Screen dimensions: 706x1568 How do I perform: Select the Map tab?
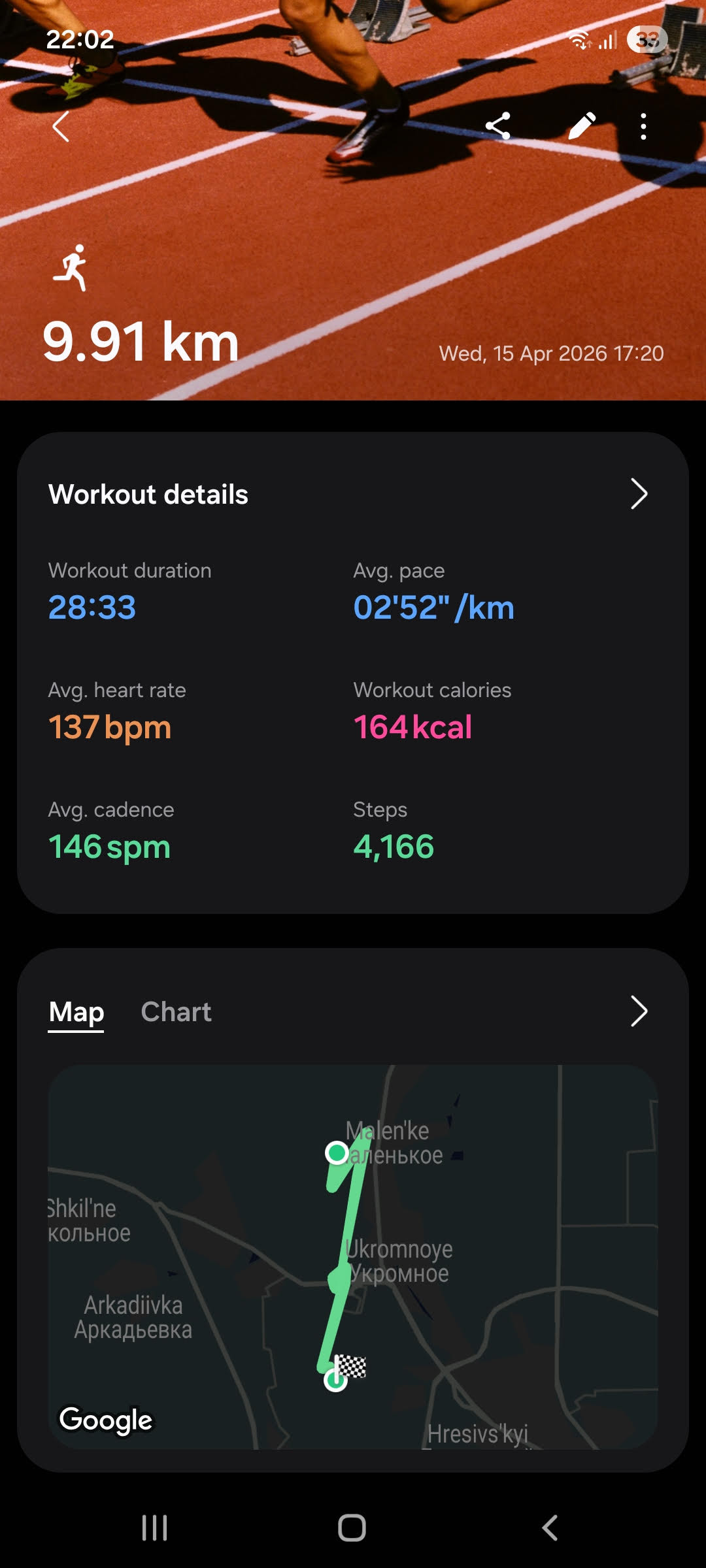coord(76,1013)
